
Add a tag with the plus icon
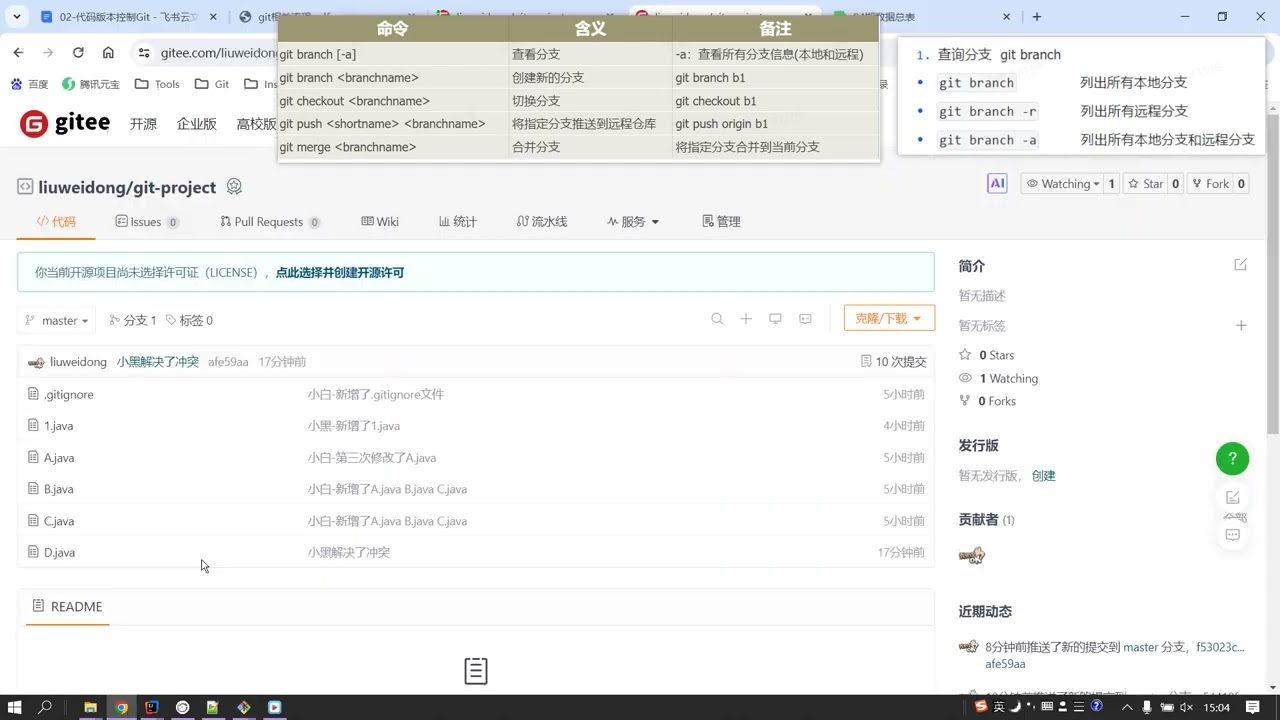tap(1241, 325)
